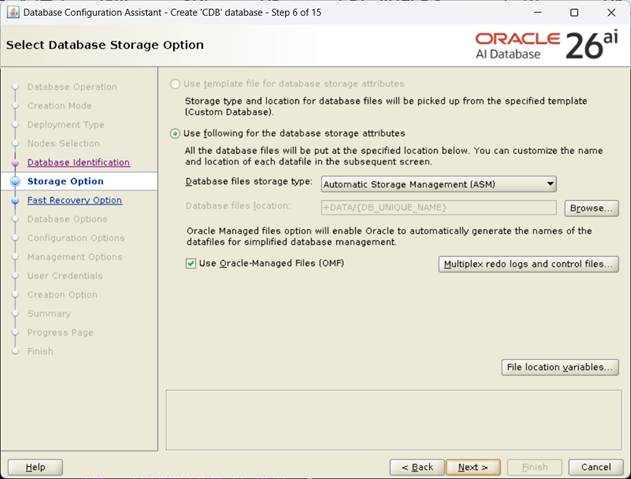Click the Database Identification step bullet
The height and width of the screenshot is (479, 631).
point(15,163)
